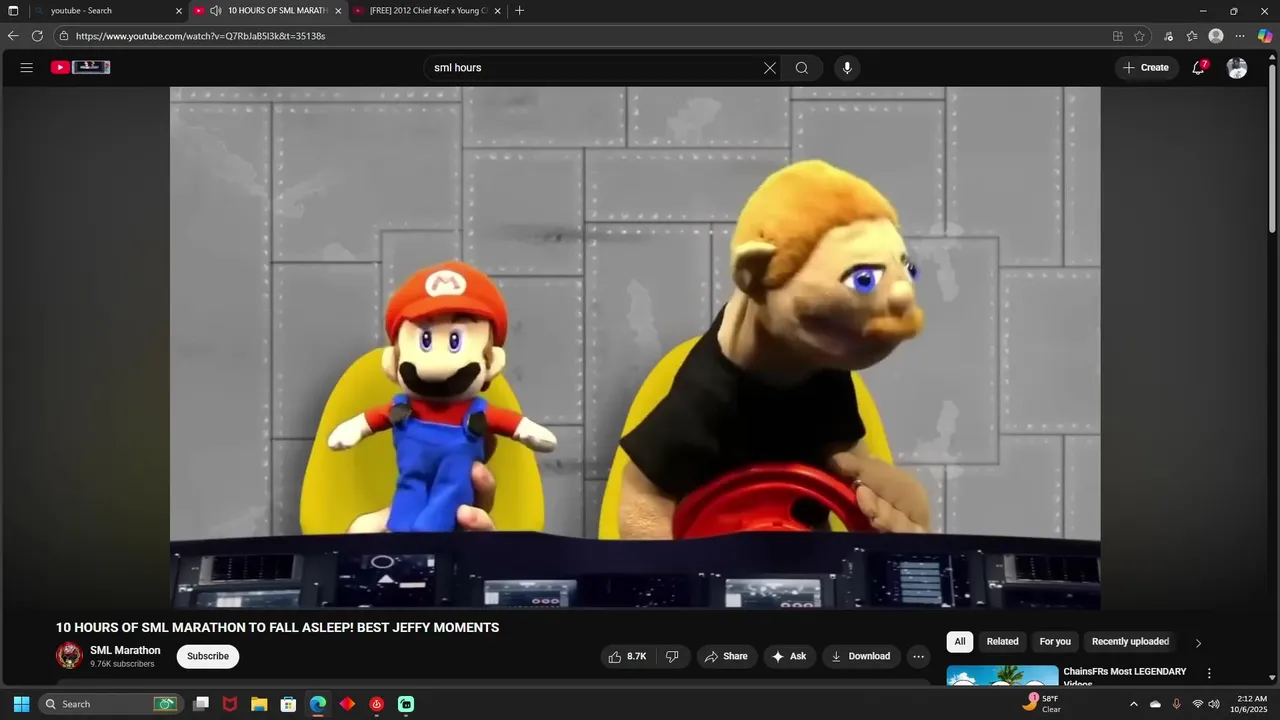Close the 'youtube - Search' tab
Screen dimensions: 1280x720
tap(179, 11)
